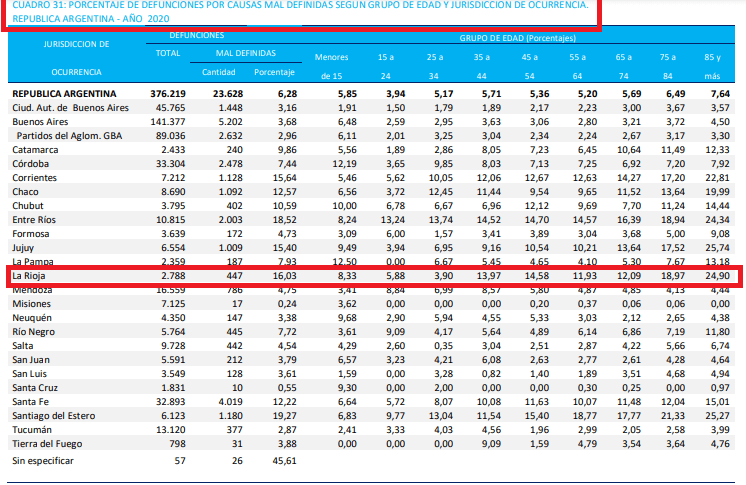Click Santiago del Estero percentage '19,27'
This screenshot has width=746, height=485.
(285, 416)
